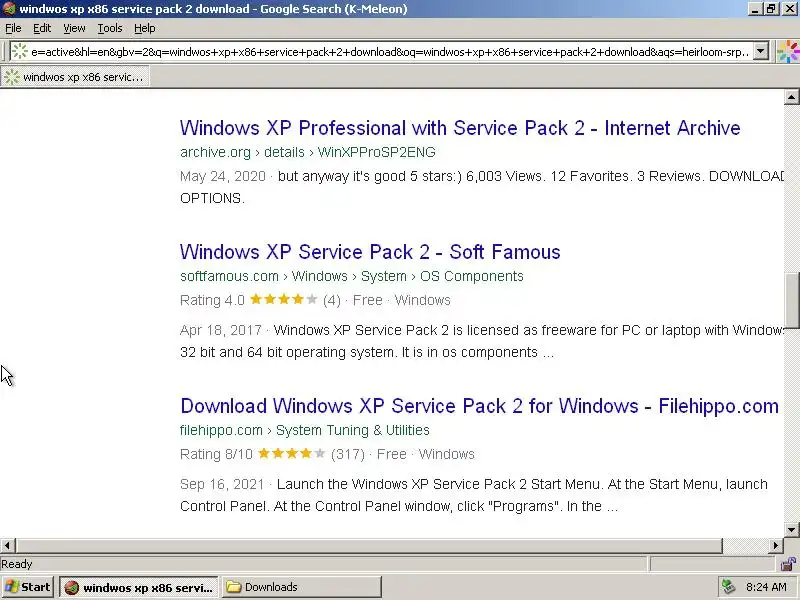Minimize the K-Meleon window
Image resolution: width=800 pixels, height=600 pixels.
756,9
